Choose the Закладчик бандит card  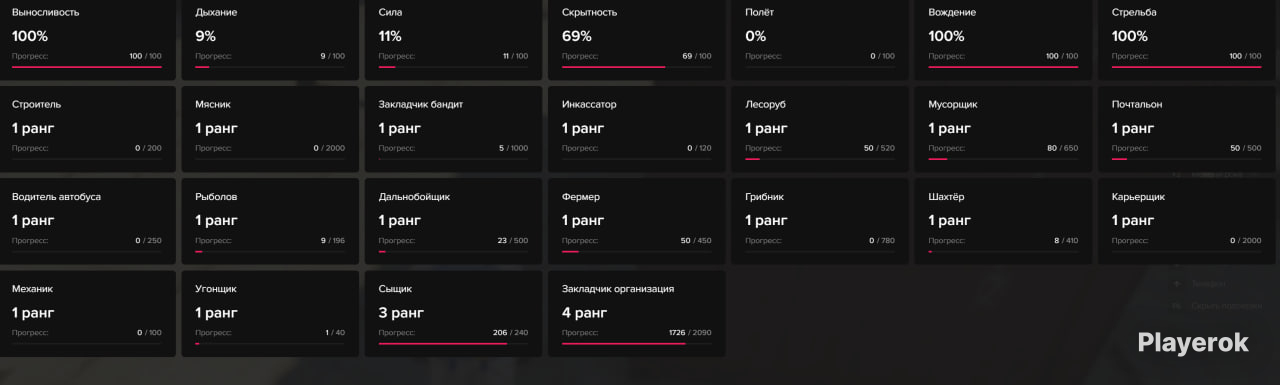[453, 129]
